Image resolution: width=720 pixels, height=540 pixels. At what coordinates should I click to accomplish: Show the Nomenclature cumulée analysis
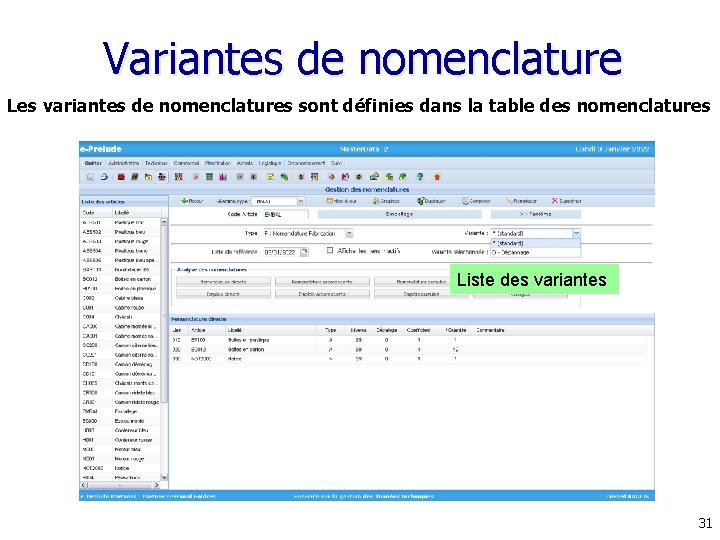coord(421,281)
